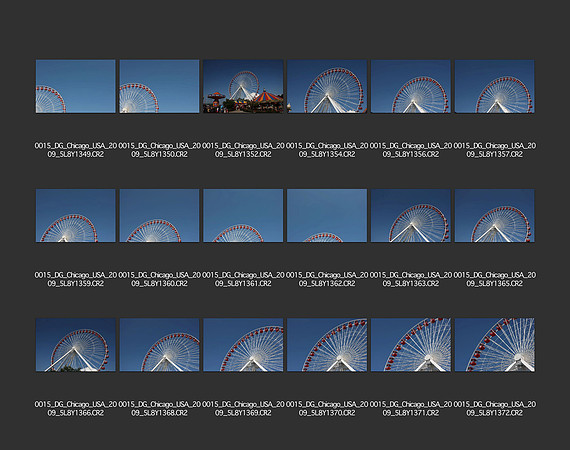Image resolution: width=570 pixels, height=450 pixels.
Task: Click the filename label ending 5L8Y1356.CR2
Action: [x=411, y=150]
